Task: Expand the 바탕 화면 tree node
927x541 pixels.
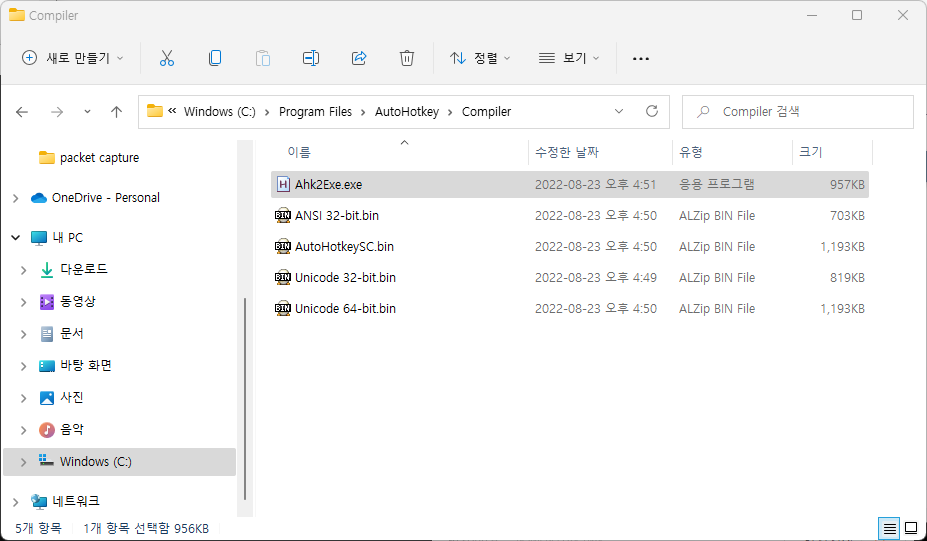Action: click(x=24, y=366)
